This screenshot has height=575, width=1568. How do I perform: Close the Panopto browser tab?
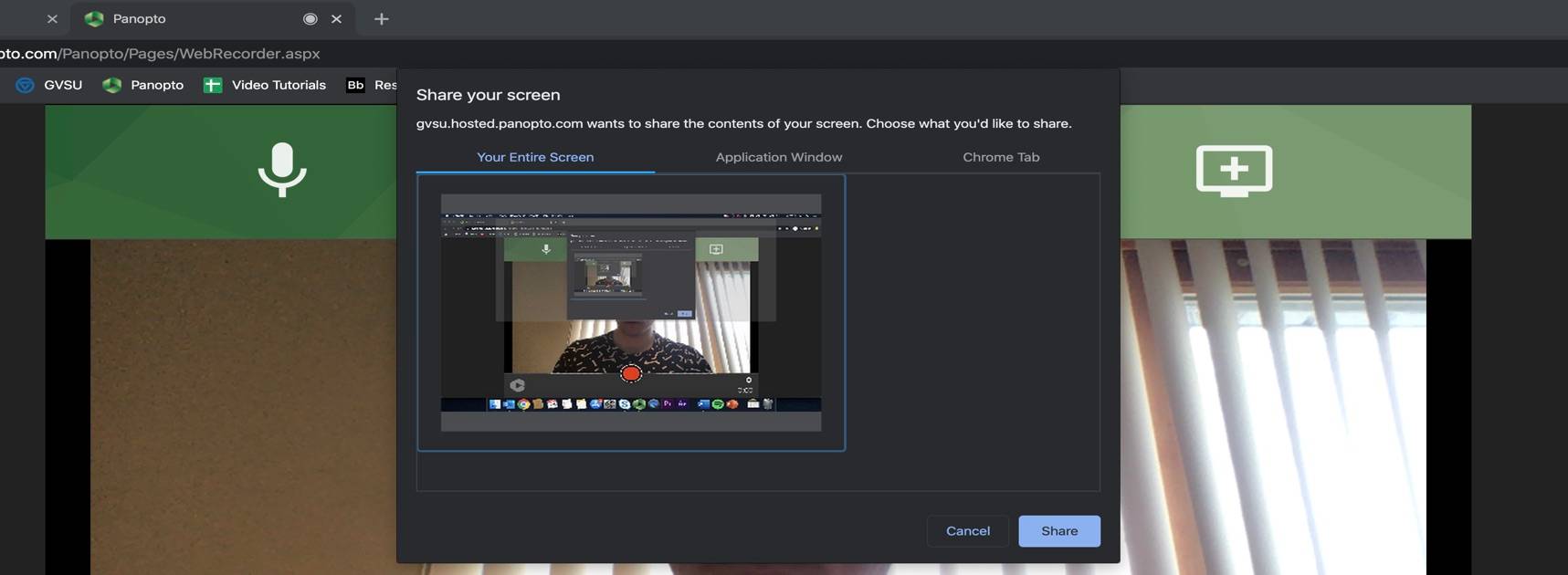tap(337, 18)
